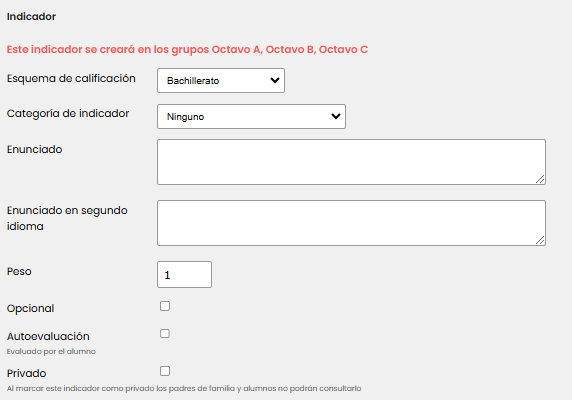
Task: Enable the Autoevaluación checkbox
Action: [x=165, y=334]
